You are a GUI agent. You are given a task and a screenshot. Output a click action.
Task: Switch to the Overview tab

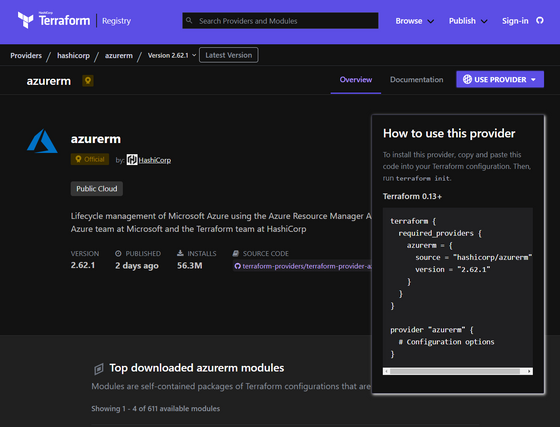[356, 80]
